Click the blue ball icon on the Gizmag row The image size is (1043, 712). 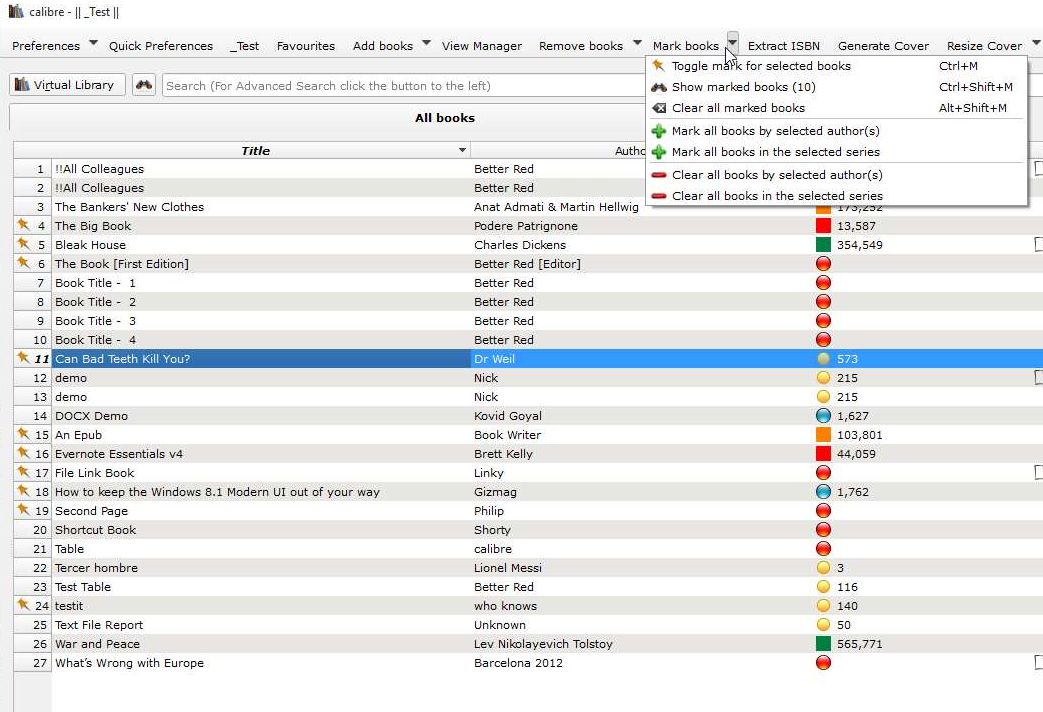tap(823, 492)
